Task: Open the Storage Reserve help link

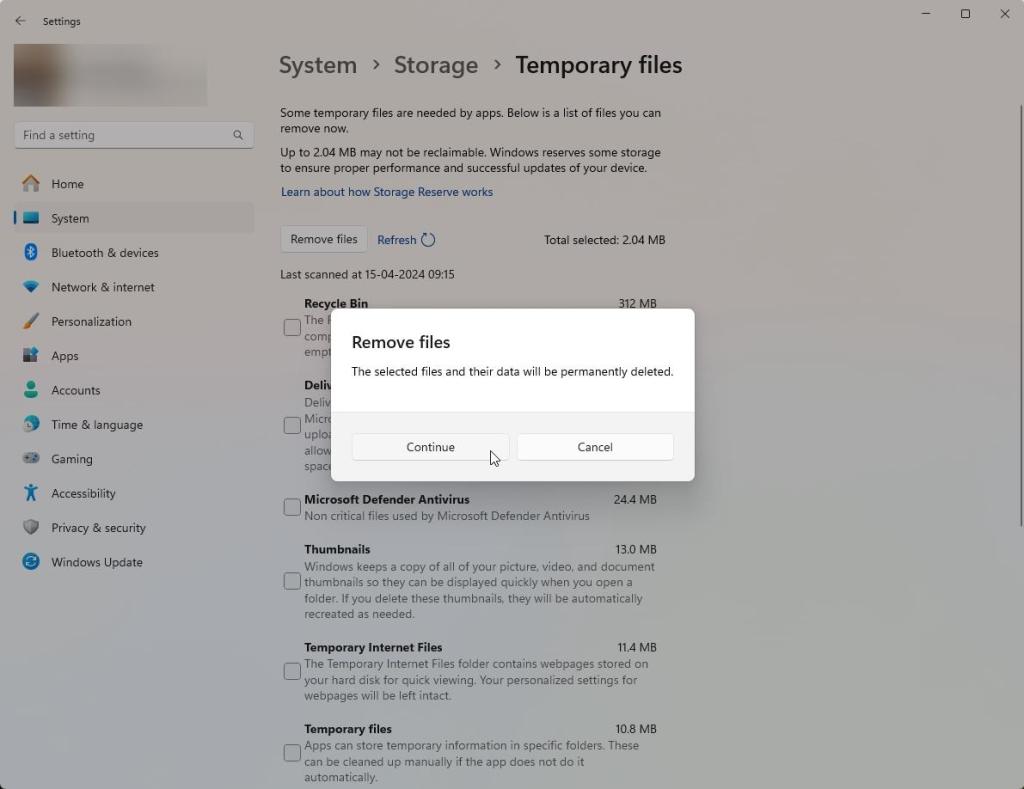Action: (386, 192)
